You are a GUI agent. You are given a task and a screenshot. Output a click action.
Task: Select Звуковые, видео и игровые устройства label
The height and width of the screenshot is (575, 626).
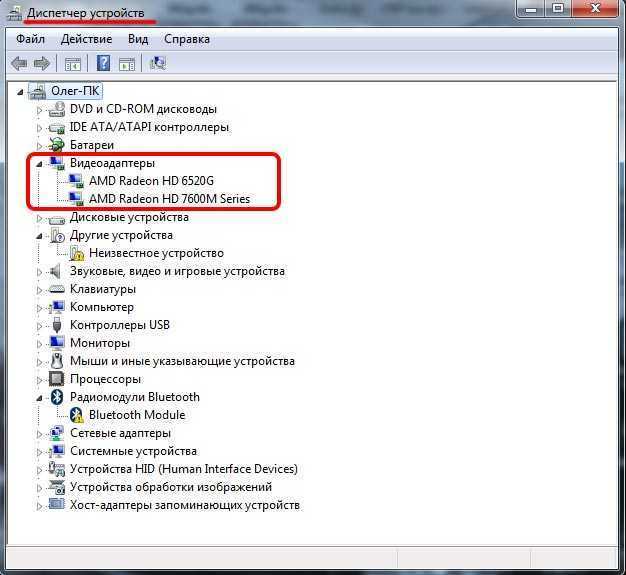(177, 271)
